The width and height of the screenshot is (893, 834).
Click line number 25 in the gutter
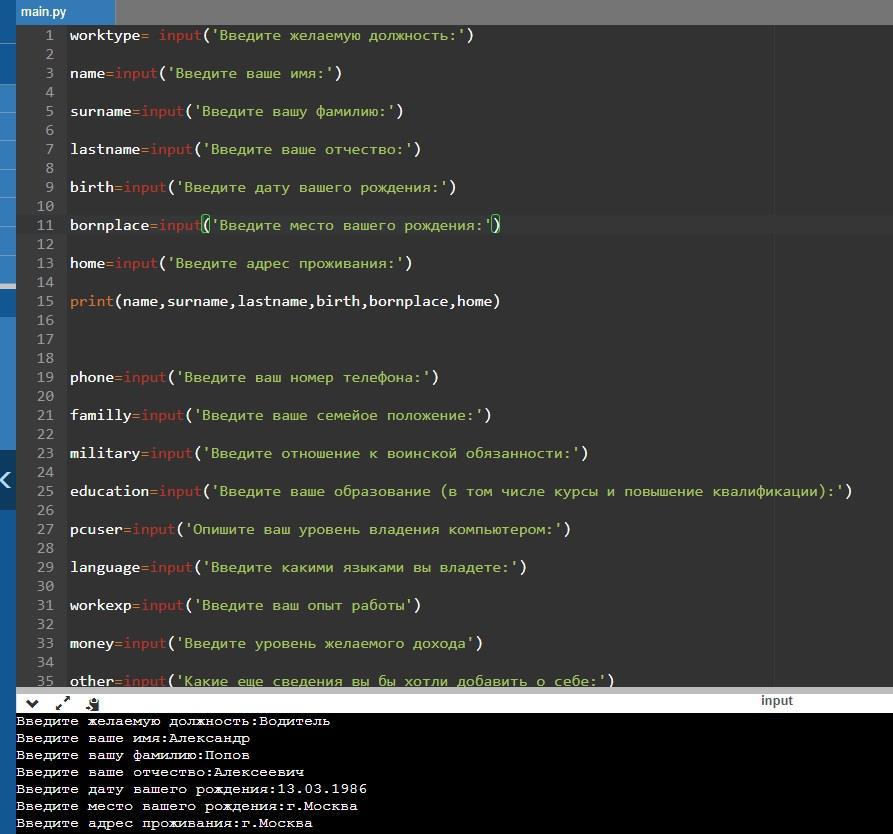[45, 491]
